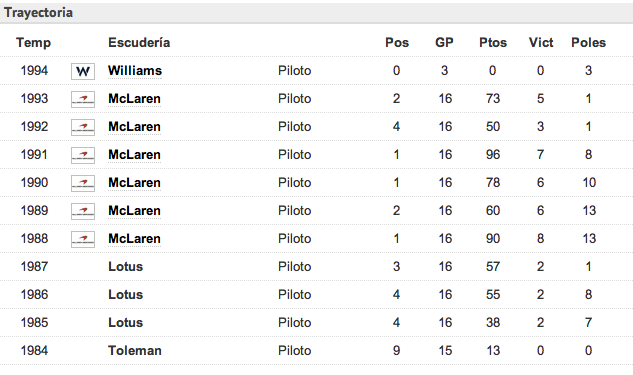The width and height of the screenshot is (633, 375).
Task: Click the McLaren logo icon in the 1991 row
Action: coord(83,155)
